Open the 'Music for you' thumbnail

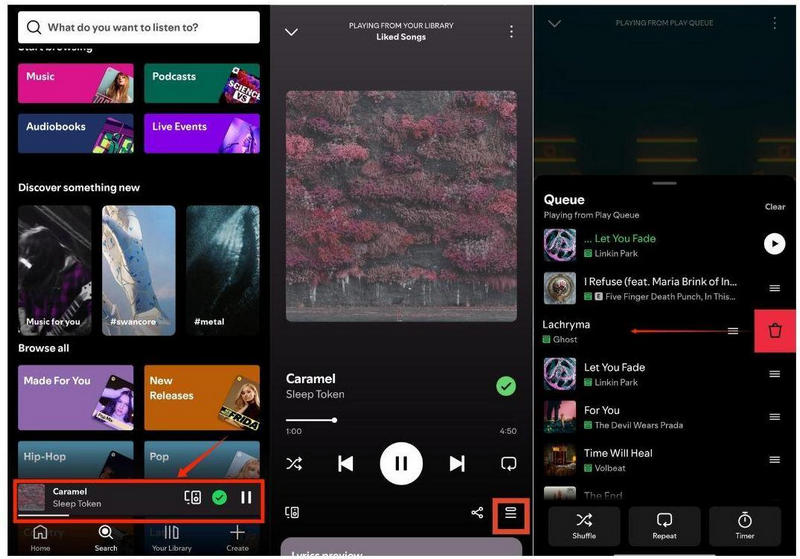click(x=55, y=270)
